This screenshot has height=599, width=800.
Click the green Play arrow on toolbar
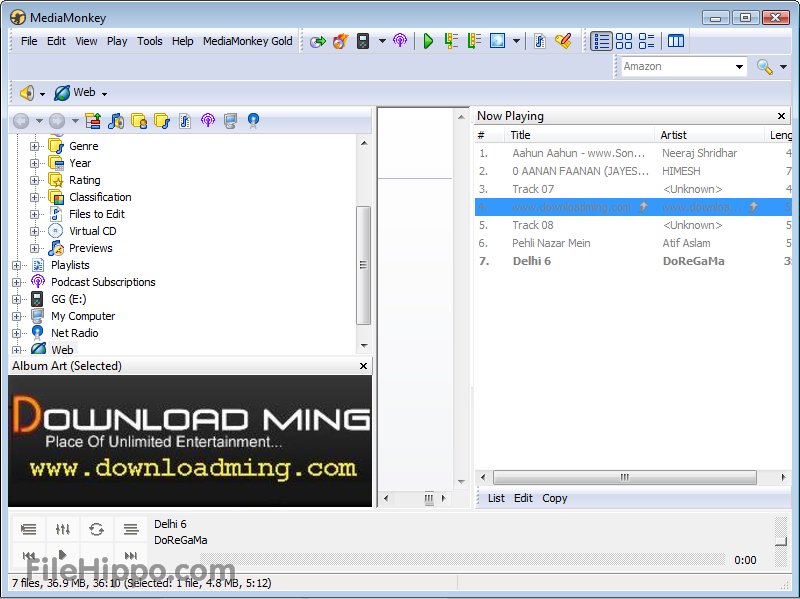coord(428,41)
